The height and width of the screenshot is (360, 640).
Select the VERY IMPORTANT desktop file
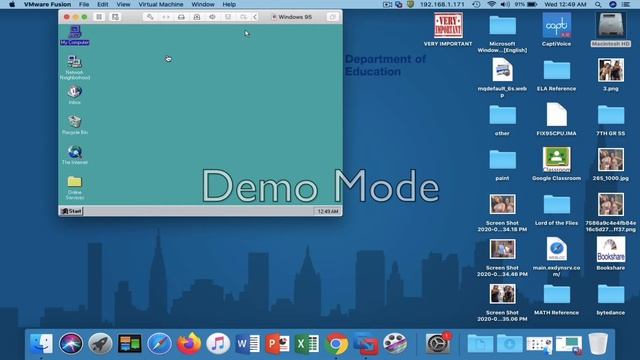pyautogui.click(x=448, y=29)
